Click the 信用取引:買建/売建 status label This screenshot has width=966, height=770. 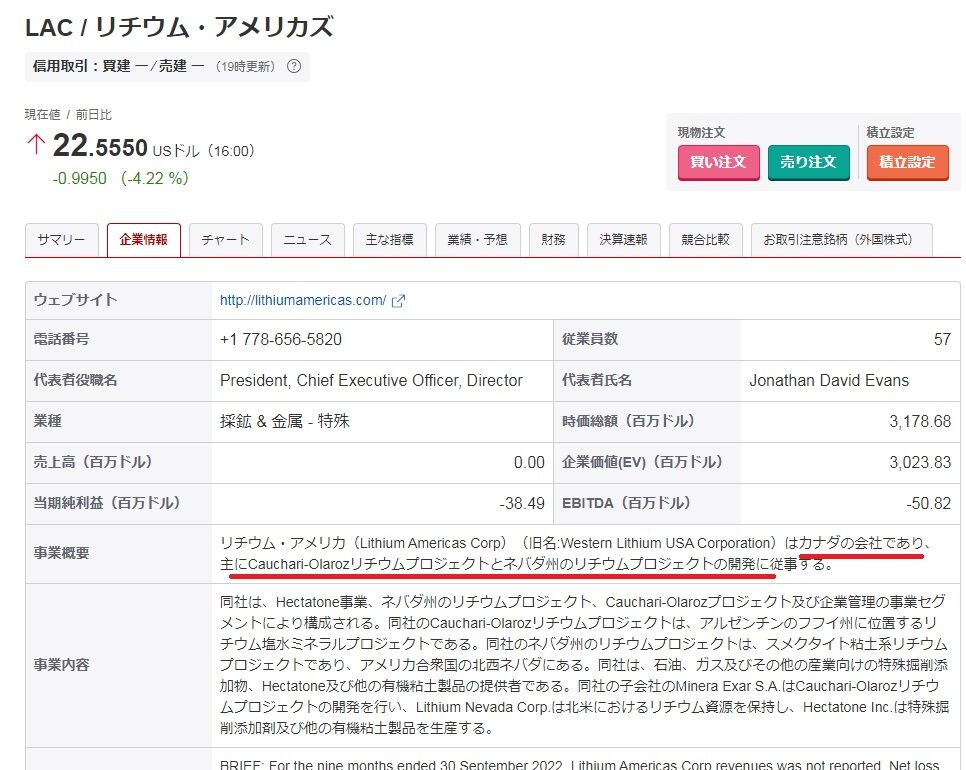pyautogui.click(x=118, y=67)
